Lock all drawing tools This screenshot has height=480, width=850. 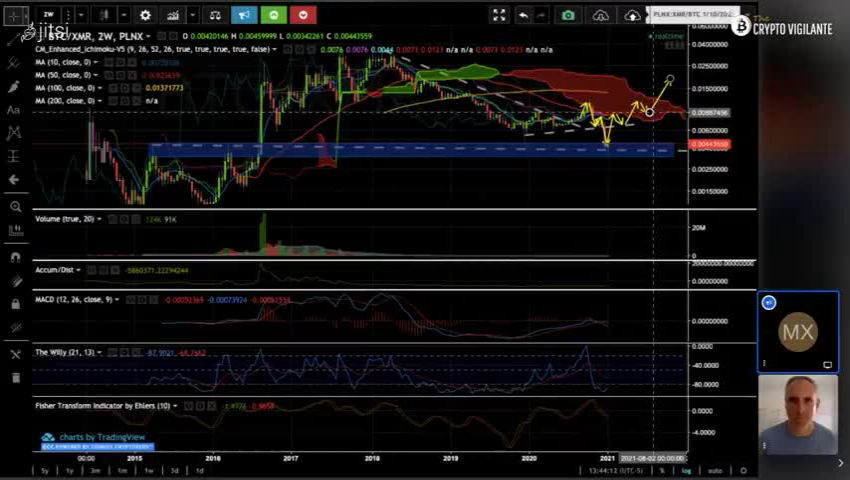(15, 304)
